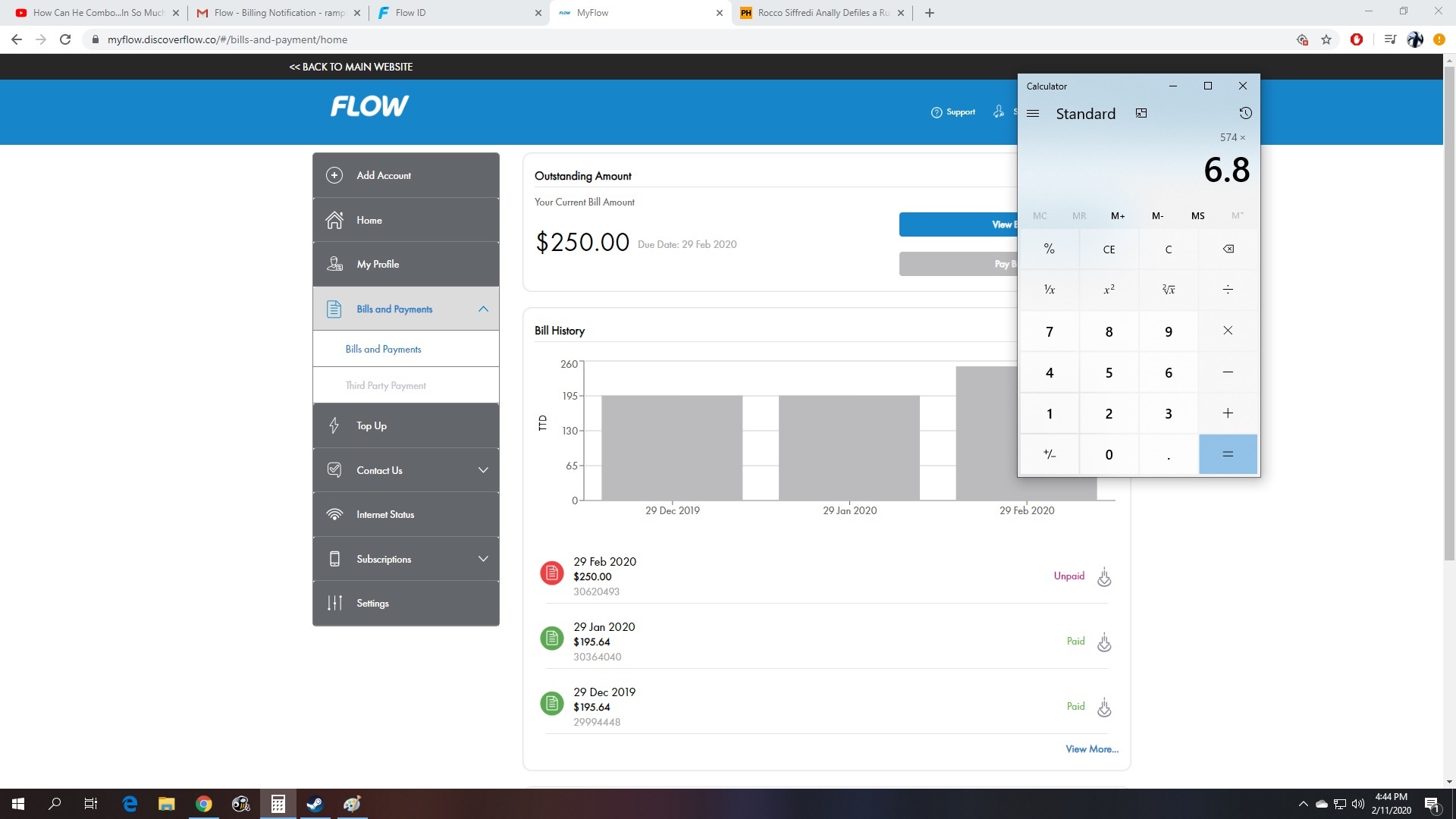Download the 29 Feb 2020 bill
Screen dimensions: 1456x819
click(x=1104, y=577)
